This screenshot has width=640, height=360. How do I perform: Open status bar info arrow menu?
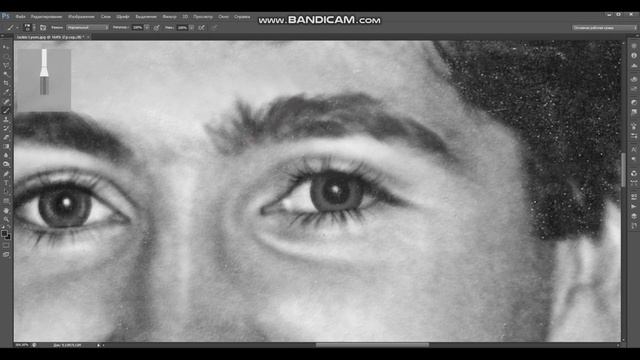click(98, 345)
